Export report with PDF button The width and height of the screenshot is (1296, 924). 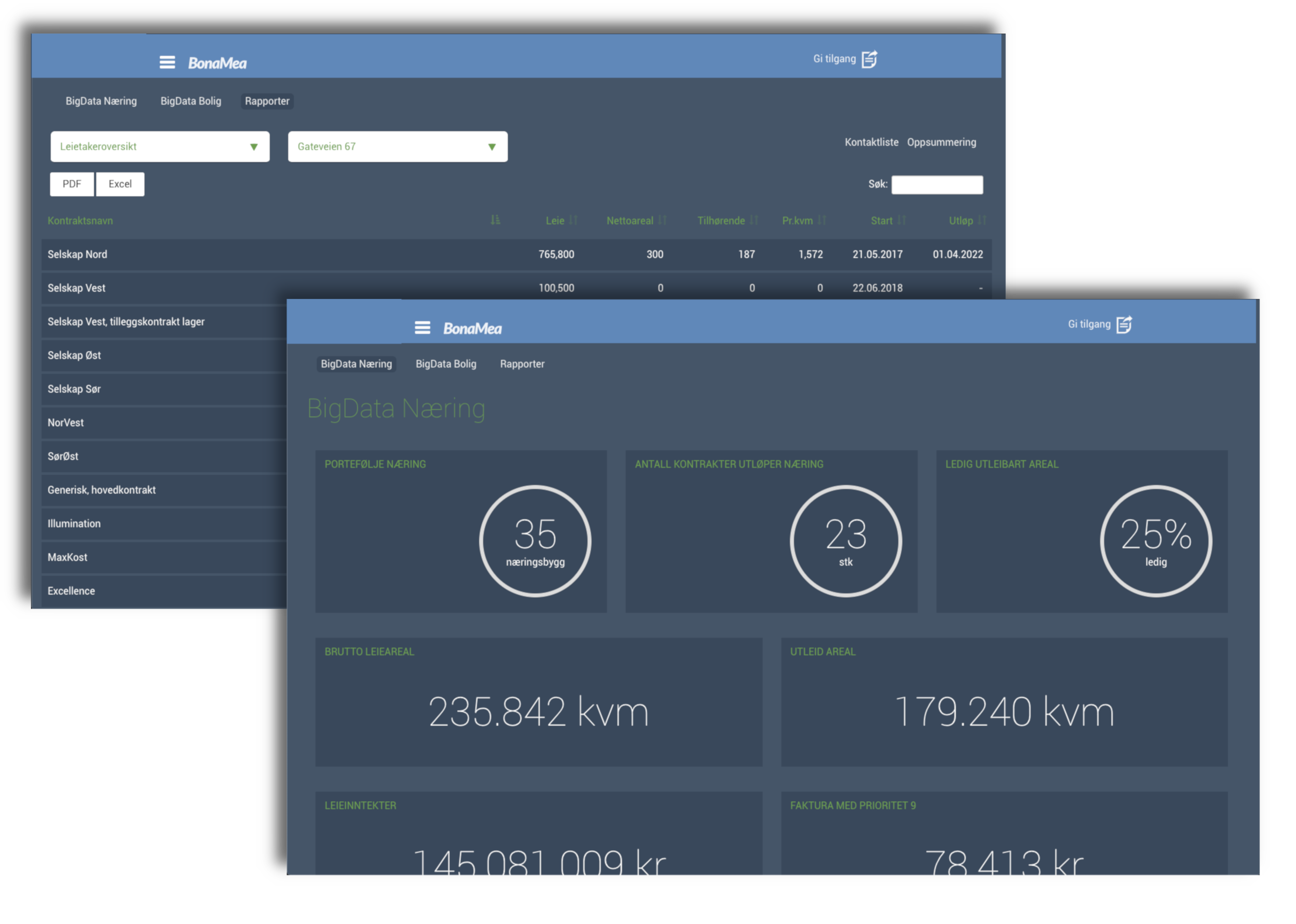pyautogui.click(x=72, y=184)
